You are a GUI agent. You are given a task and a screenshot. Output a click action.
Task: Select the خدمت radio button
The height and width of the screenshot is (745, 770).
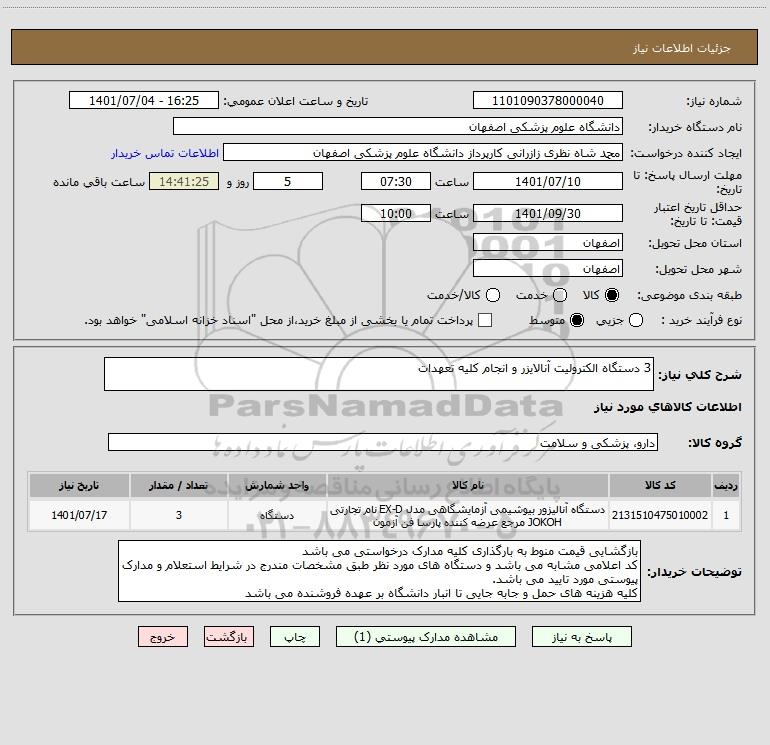[x=560, y=295]
